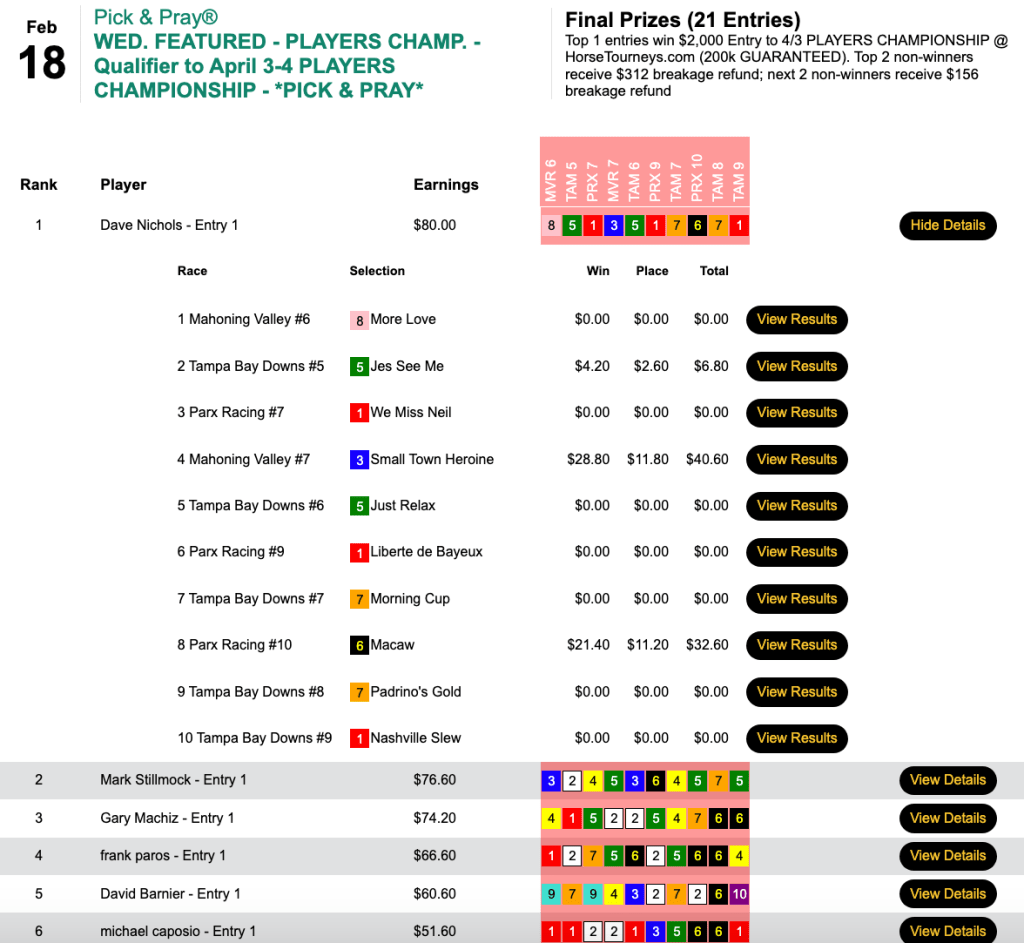The width and height of the screenshot is (1024, 943).
Task: Expand Gary Machiz's entry details
Action: 947,818
